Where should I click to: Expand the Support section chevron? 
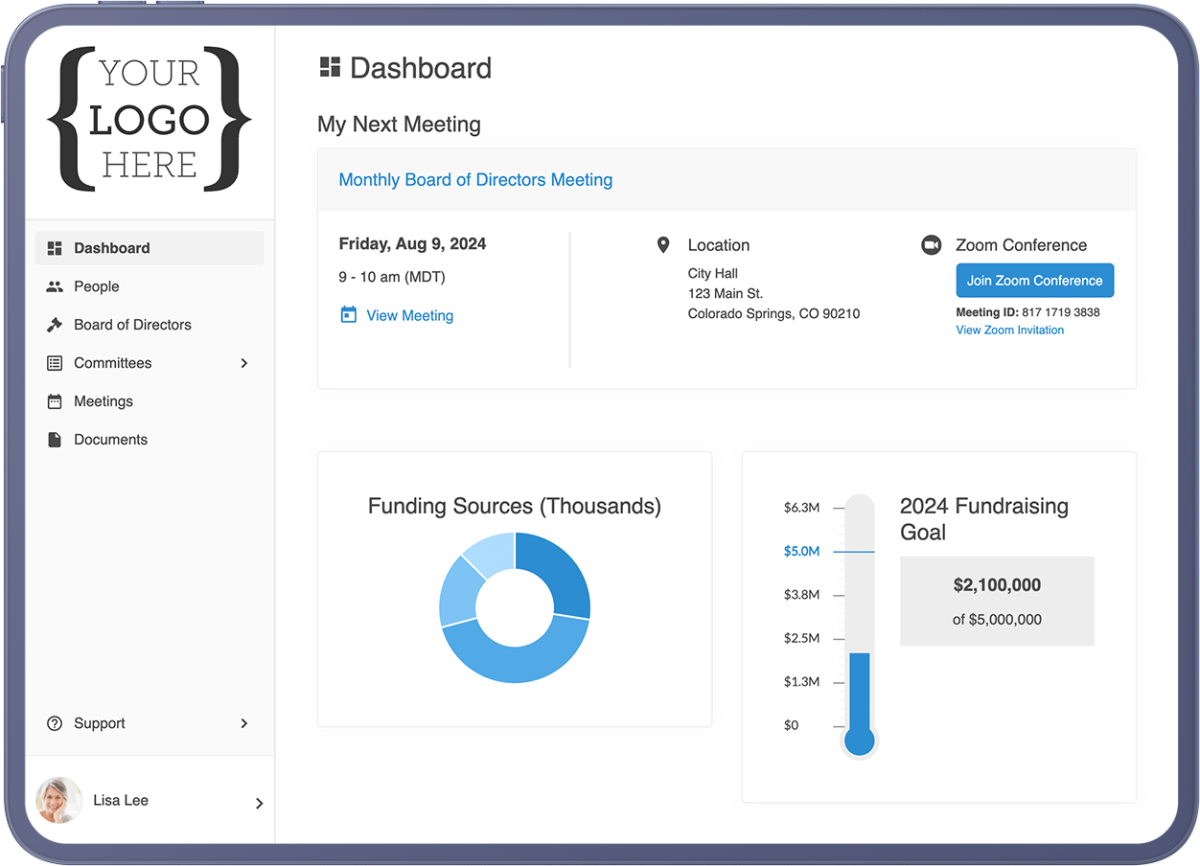click(244, 723)
